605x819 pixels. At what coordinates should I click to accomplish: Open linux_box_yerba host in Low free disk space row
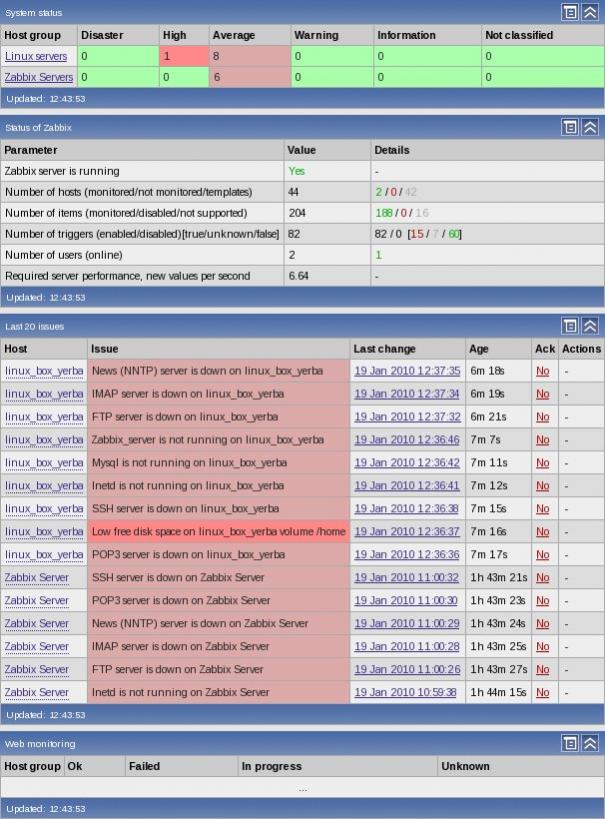pyautogui.click(x=44, y=532)
